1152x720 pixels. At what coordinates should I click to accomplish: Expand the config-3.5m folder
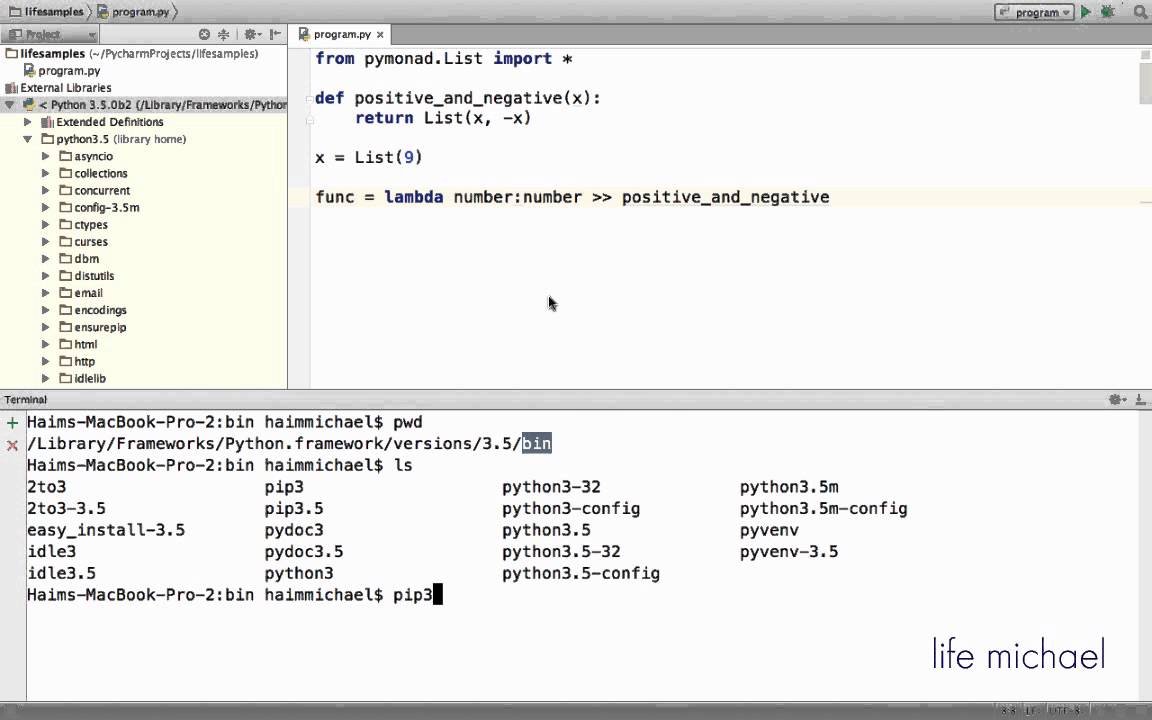coord(46,207)
